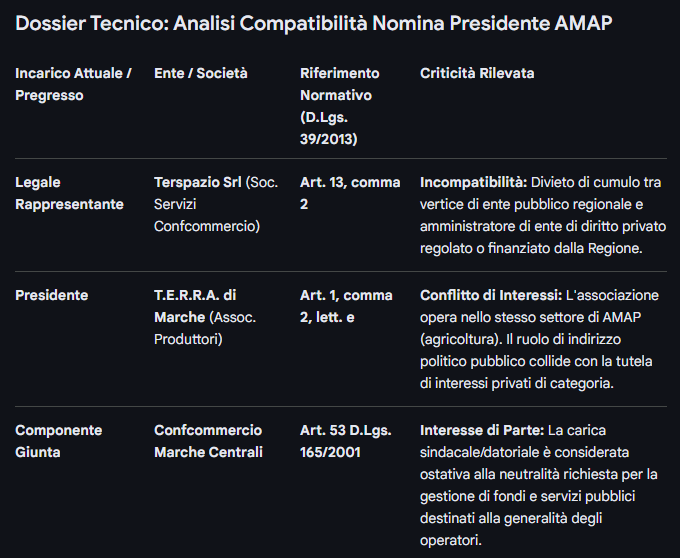
Task: Select the Art. 1, comma 2, lett. e reference
Action: [x=346, y=306]
